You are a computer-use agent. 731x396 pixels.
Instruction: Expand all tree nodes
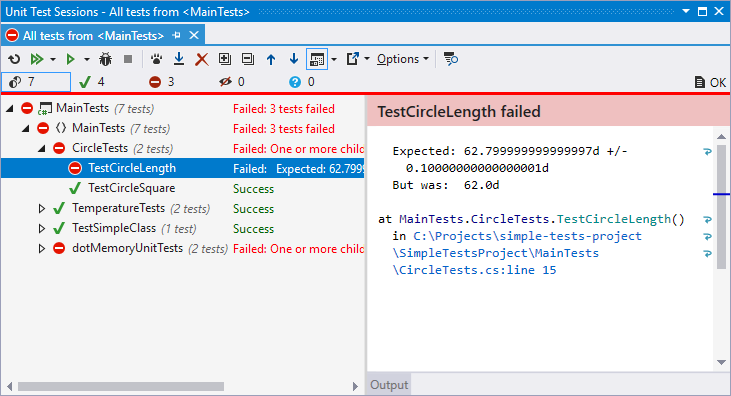coord(225,59)
